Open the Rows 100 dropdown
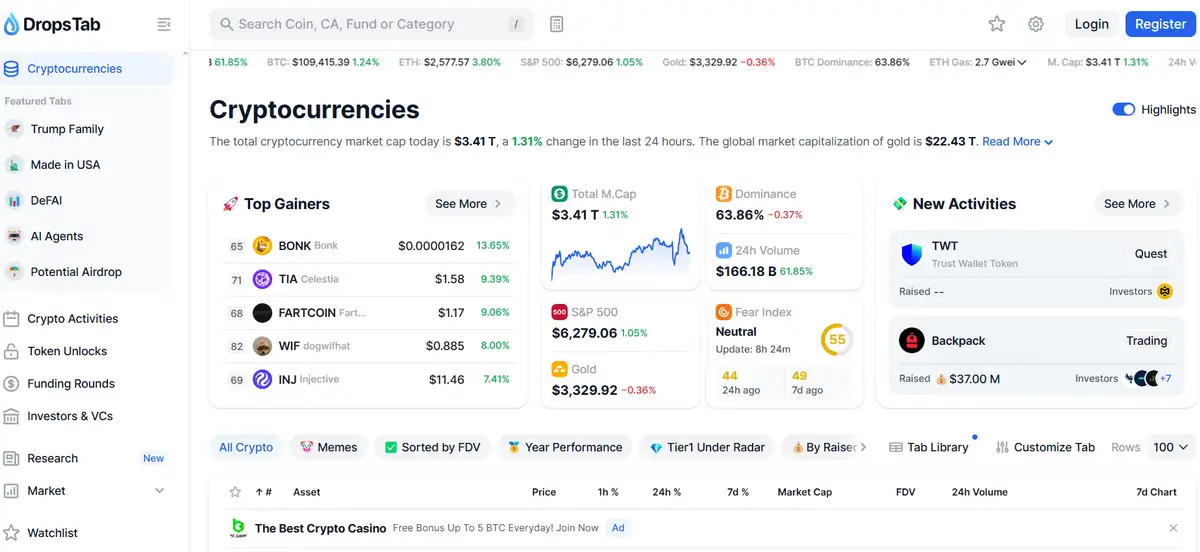 [1170, 447]
